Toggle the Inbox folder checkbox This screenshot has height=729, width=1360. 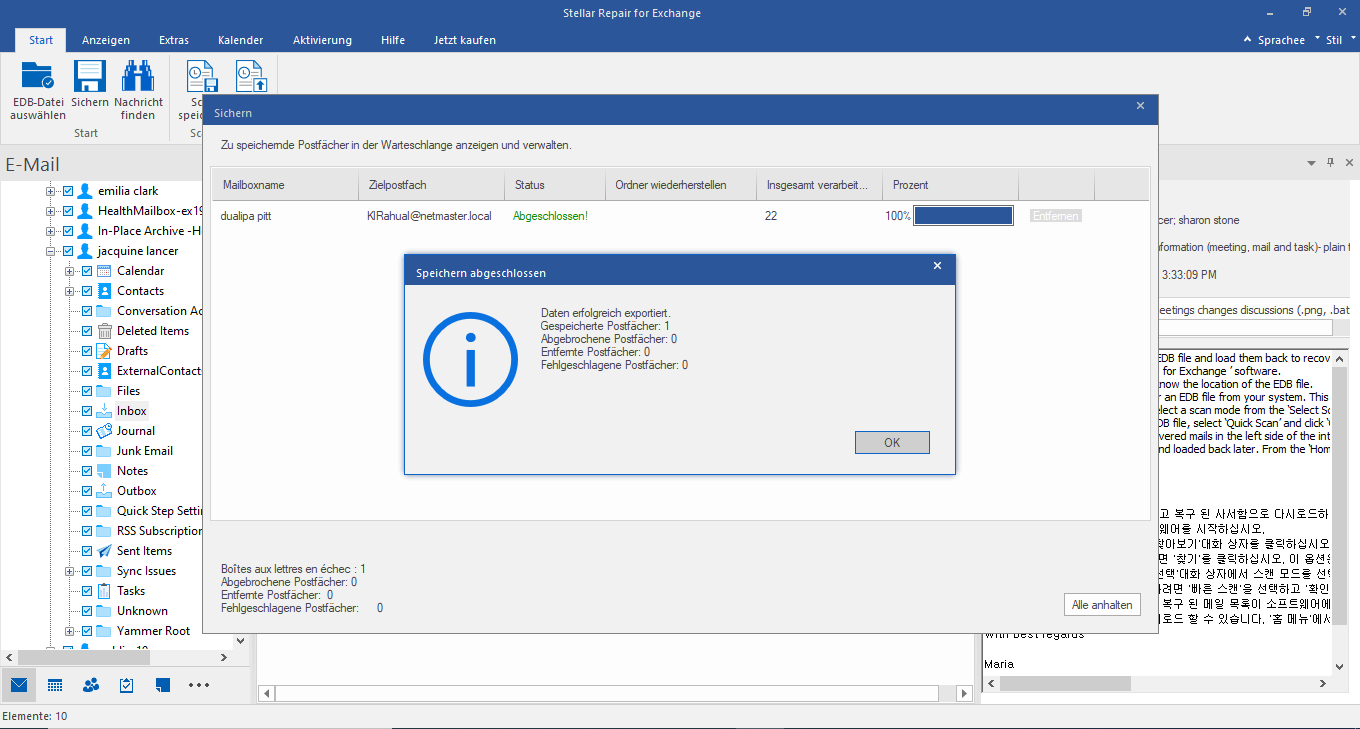(x=87, y=411)
